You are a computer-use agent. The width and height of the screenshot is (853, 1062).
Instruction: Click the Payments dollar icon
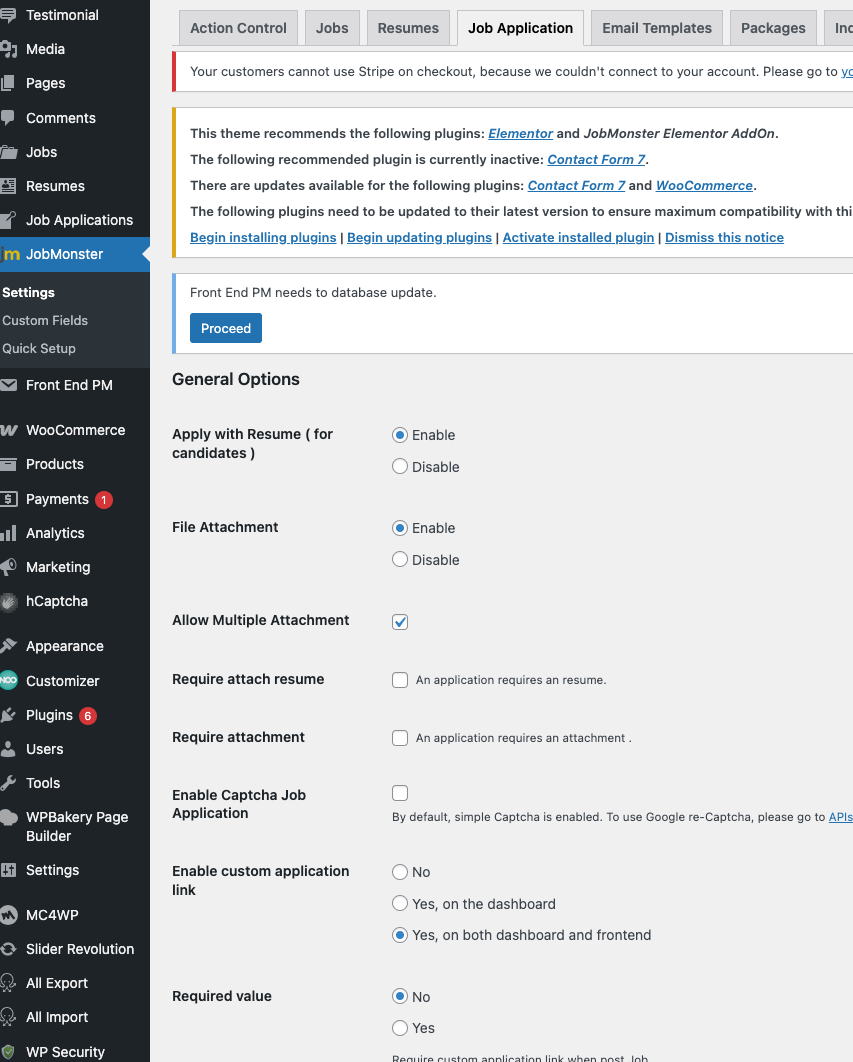tap(8, 499)
